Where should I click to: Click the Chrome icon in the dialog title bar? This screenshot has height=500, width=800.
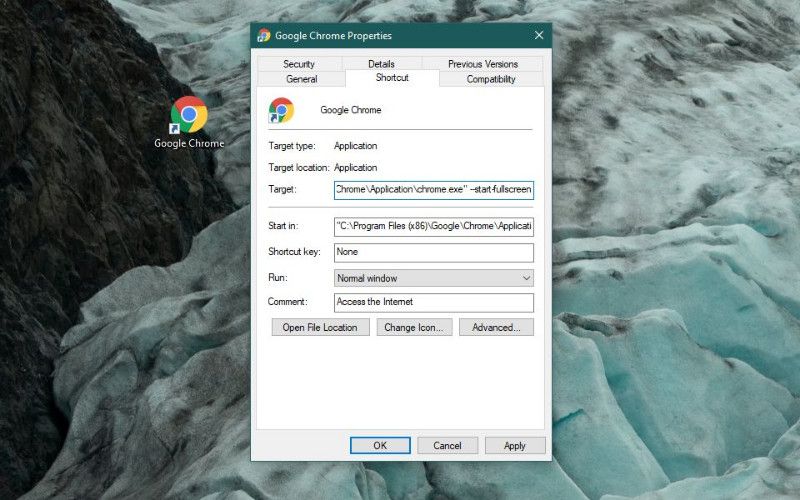263,35
